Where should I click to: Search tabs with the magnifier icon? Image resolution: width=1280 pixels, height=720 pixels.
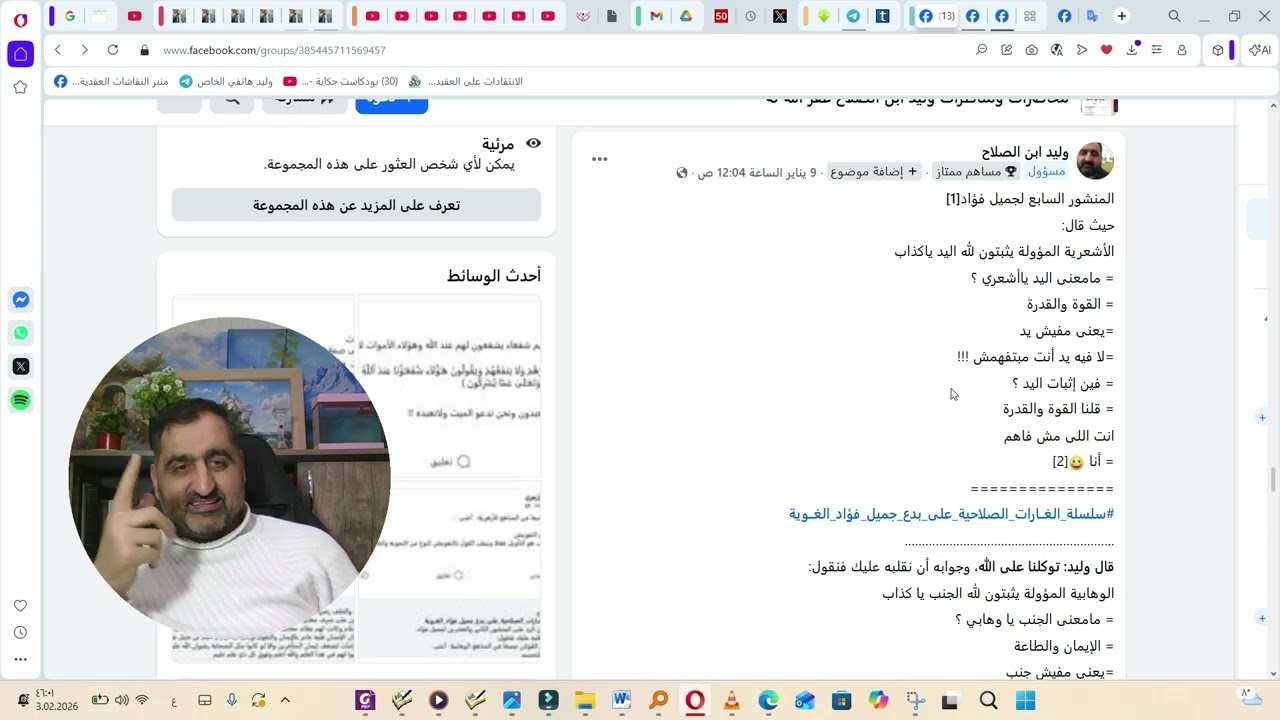[x=1174, y=16]
